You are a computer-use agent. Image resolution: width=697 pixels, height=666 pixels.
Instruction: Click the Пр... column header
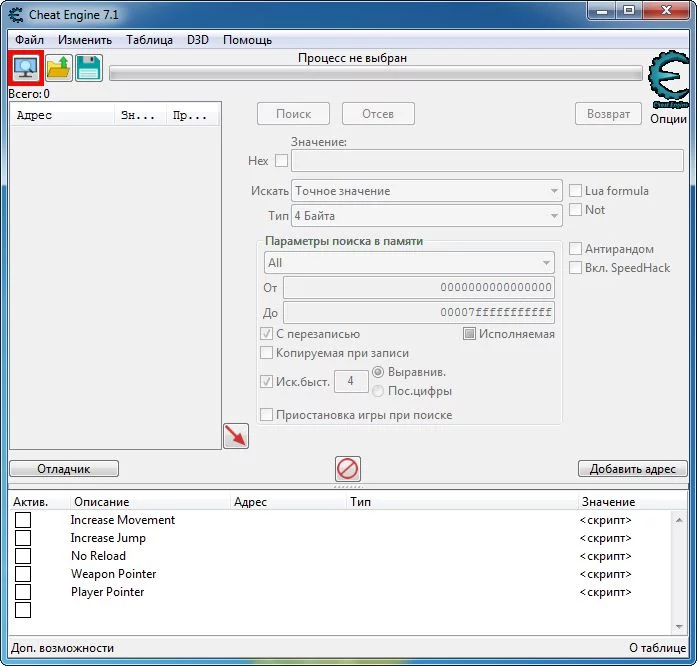point(192,115)
